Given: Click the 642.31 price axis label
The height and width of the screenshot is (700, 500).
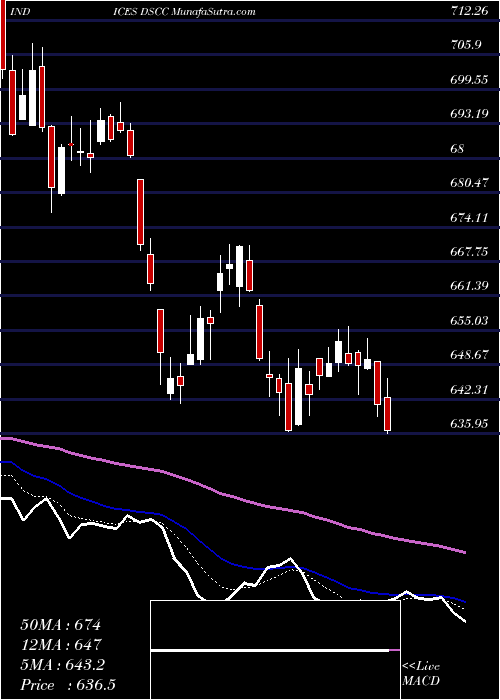Looking at the screenshot, I should point(467,390).
